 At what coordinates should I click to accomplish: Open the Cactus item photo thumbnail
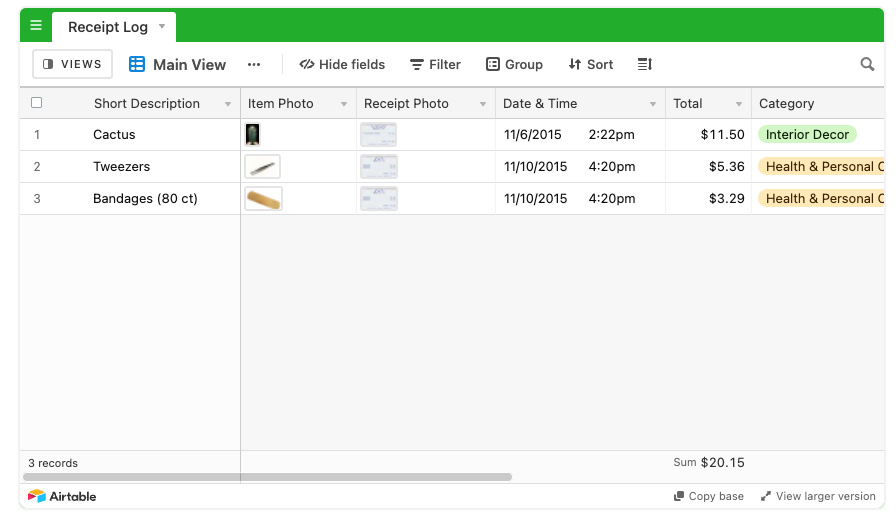click(x=253, y=134)
